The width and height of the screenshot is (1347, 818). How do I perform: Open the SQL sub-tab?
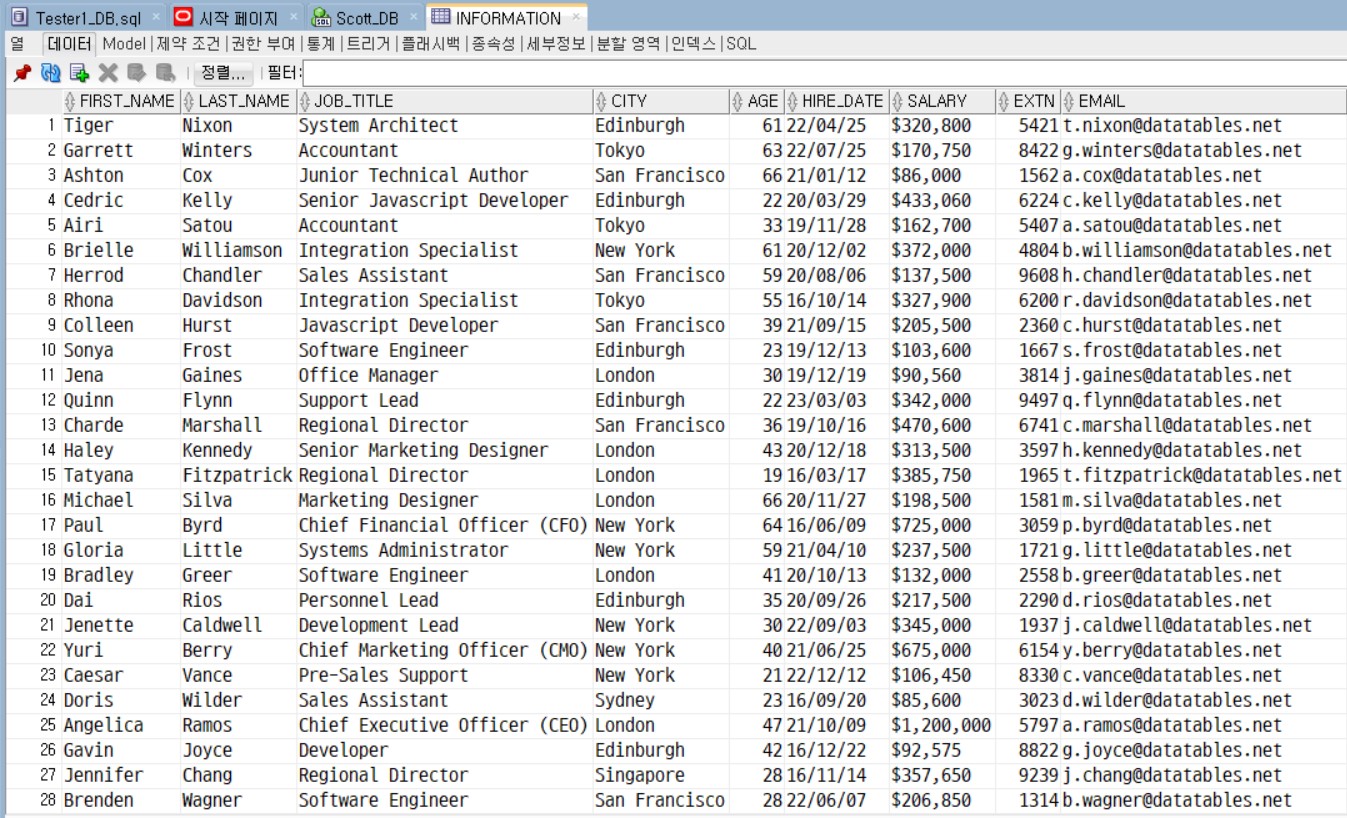pos(741,44)
